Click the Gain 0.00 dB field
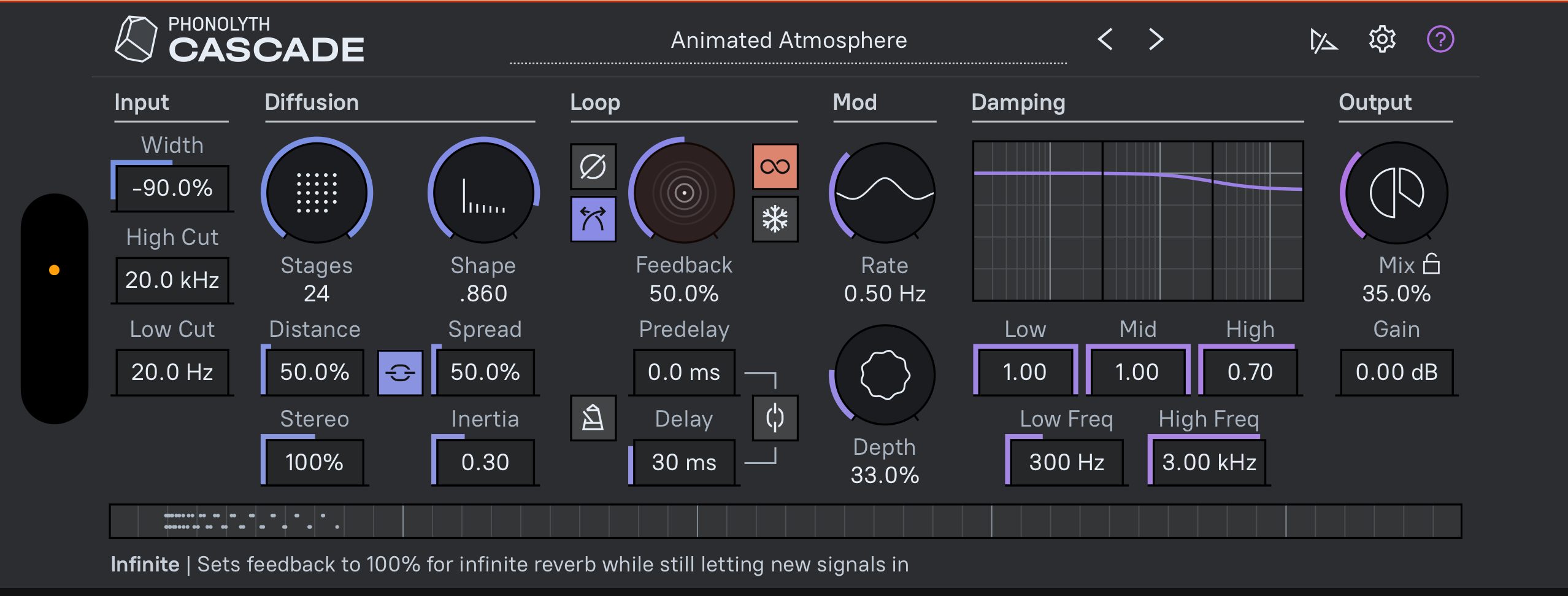Image resolution: width=1568 pixels, height=596 pixels. pos(1396,372)
